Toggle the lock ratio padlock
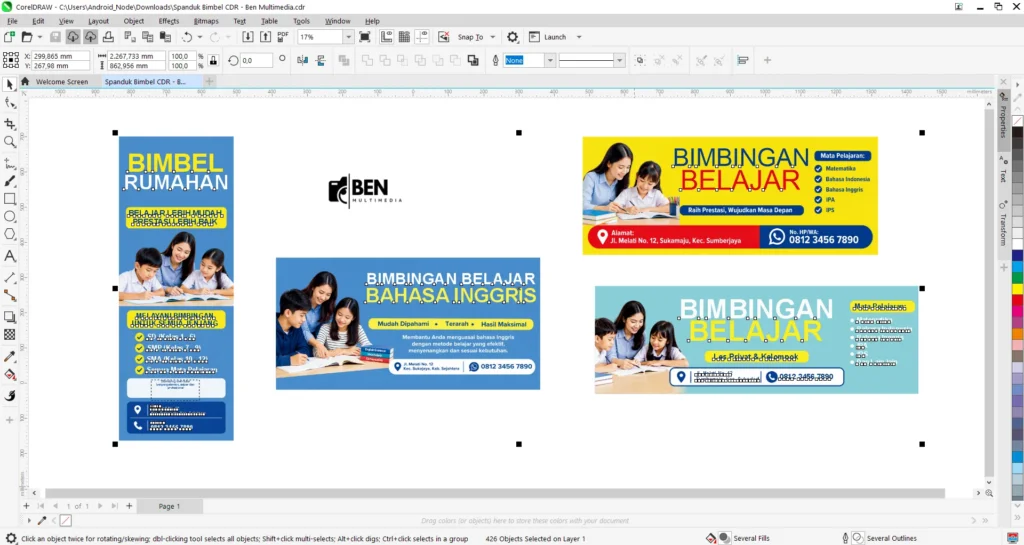The height and width of the screenshot is (545, 1024). click(x=213, y=61)
